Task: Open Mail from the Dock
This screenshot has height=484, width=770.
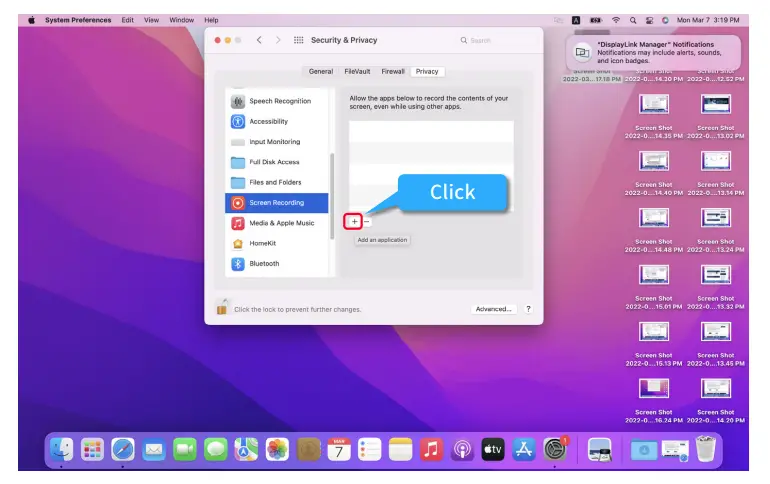Action: tap(154, 449)
